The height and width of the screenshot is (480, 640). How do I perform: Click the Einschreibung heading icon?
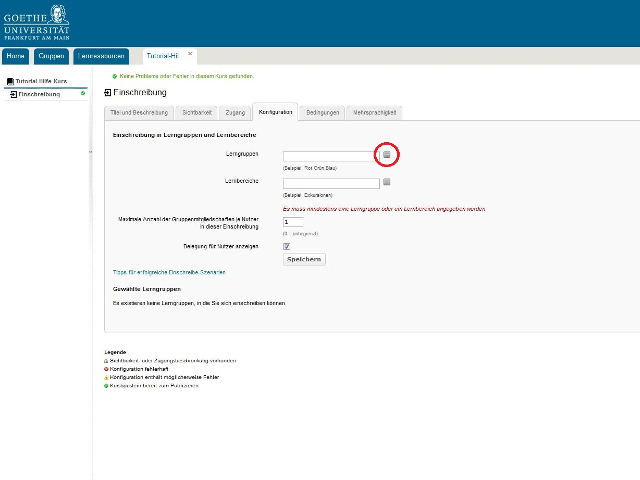pyautogui.click(x=108, y=93)
